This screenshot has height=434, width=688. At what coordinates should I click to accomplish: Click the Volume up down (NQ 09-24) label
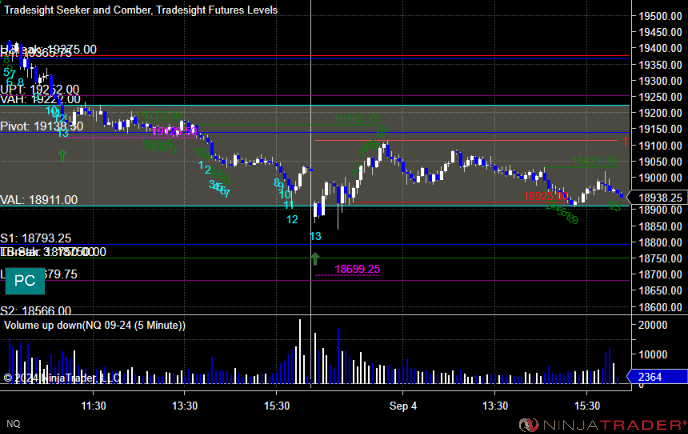[95, 325]
